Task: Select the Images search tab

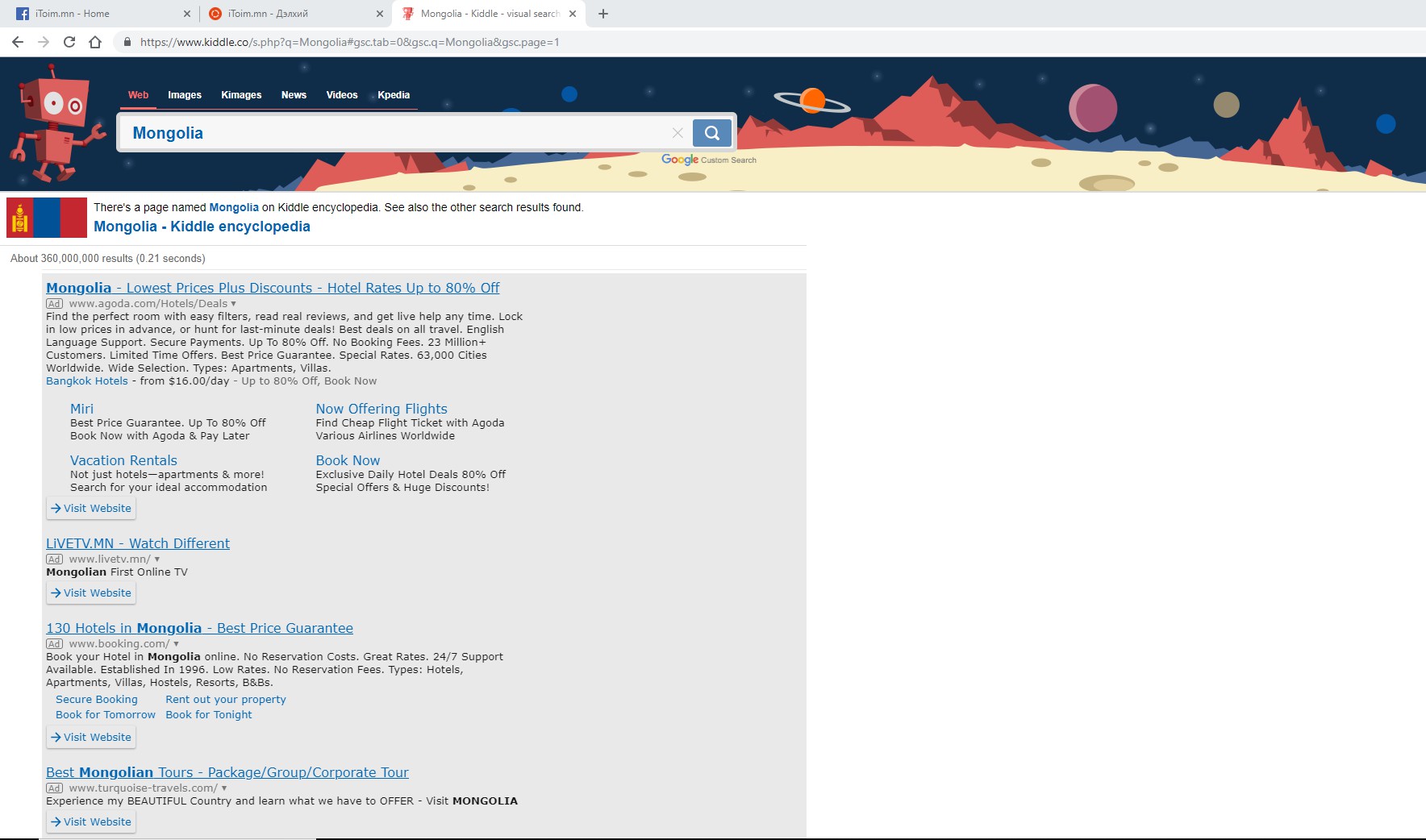Action: coord(185,95)
